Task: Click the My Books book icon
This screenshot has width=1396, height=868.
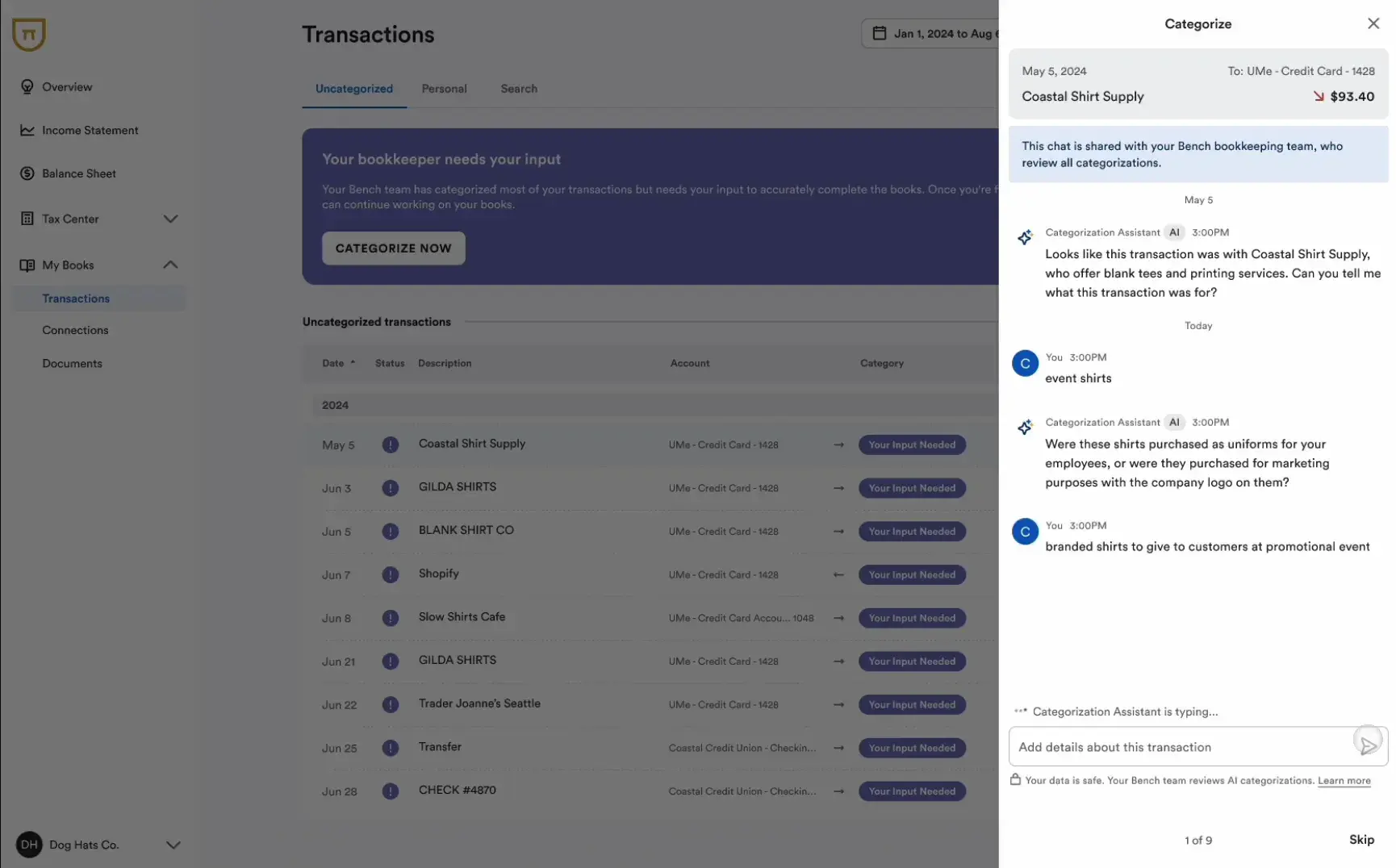Action: pos(27,265)
